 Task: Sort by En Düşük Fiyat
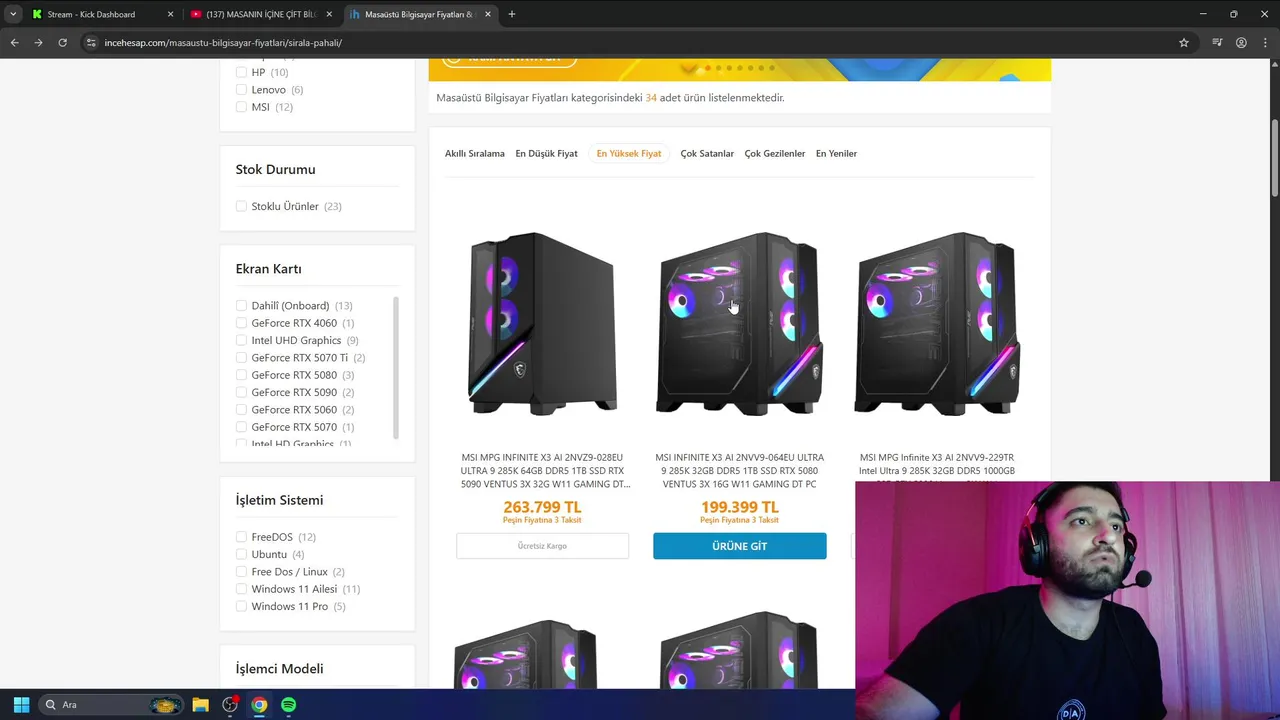[546, 154]
